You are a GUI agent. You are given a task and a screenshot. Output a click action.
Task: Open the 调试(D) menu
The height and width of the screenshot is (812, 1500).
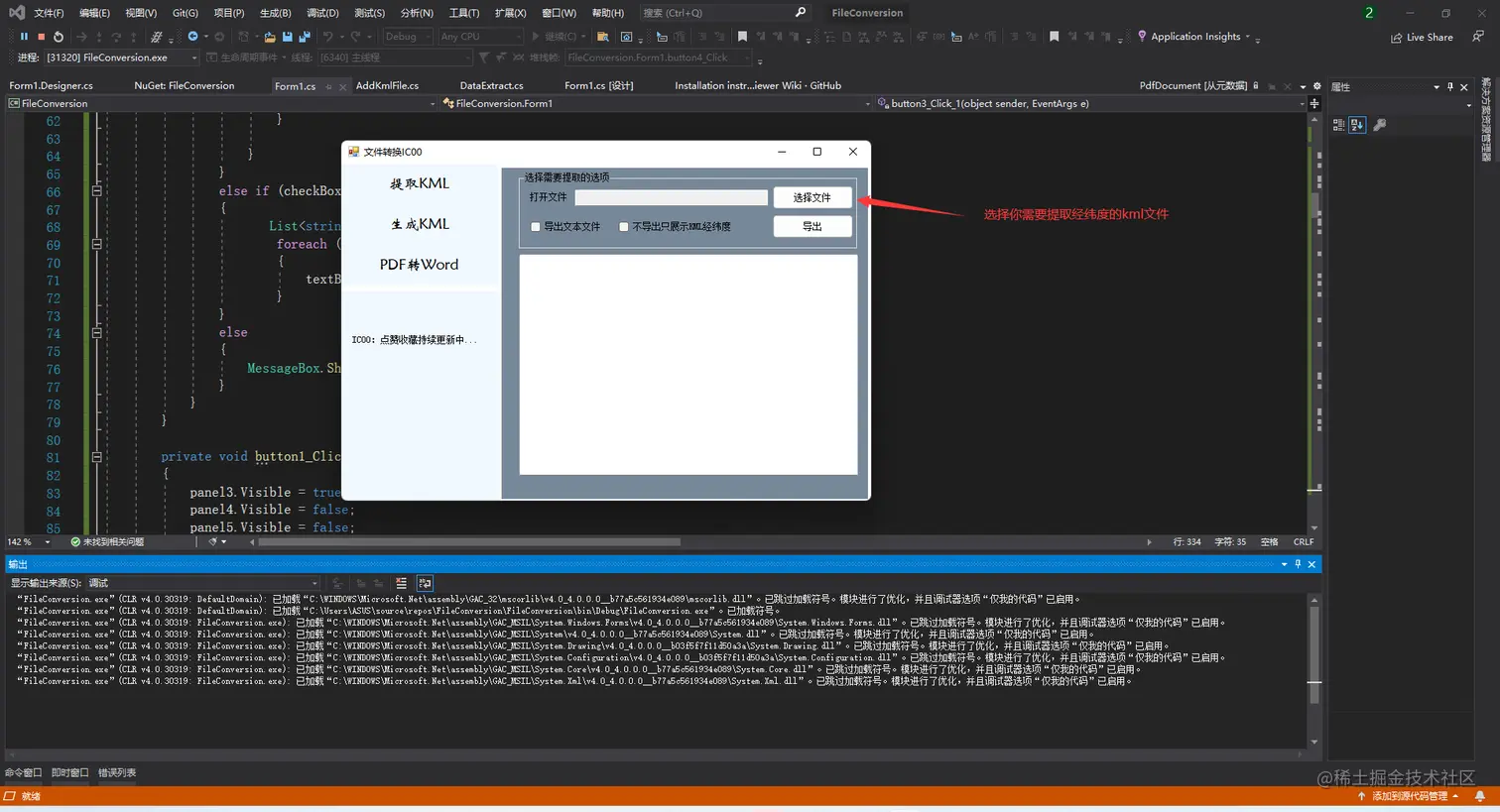322,13
